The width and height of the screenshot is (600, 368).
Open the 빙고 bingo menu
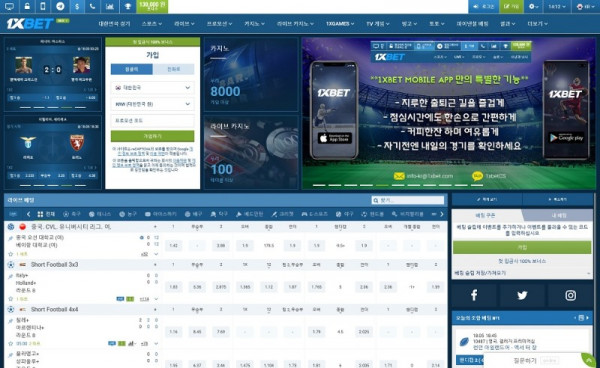pos(409,24)
